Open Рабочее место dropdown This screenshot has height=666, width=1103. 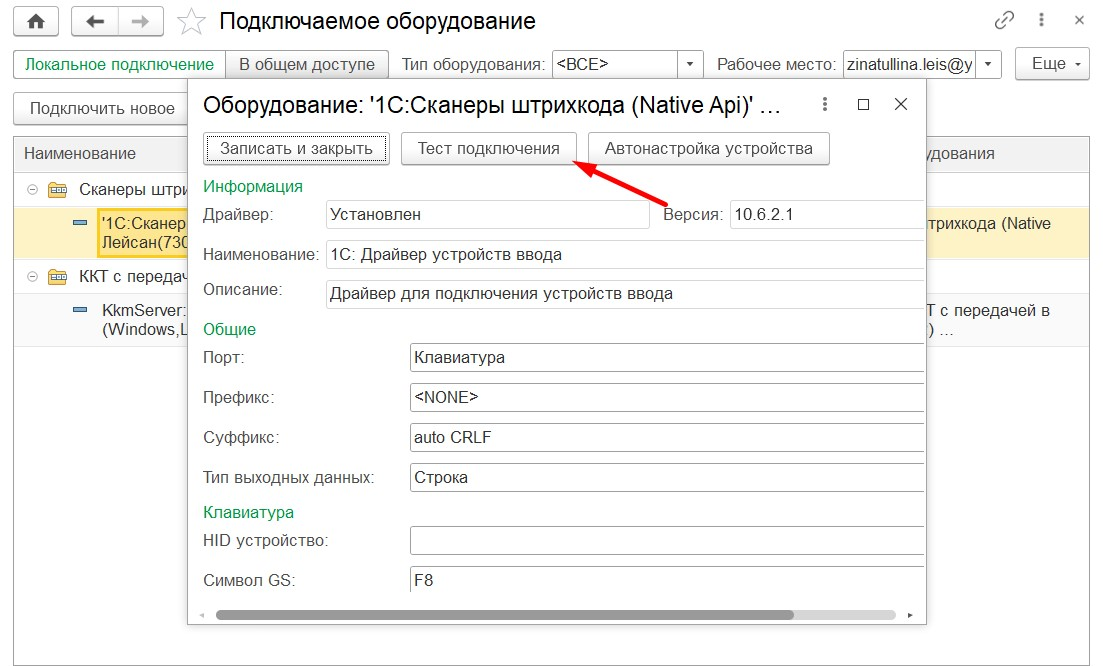pyautogui.click(x=988, y=65)
